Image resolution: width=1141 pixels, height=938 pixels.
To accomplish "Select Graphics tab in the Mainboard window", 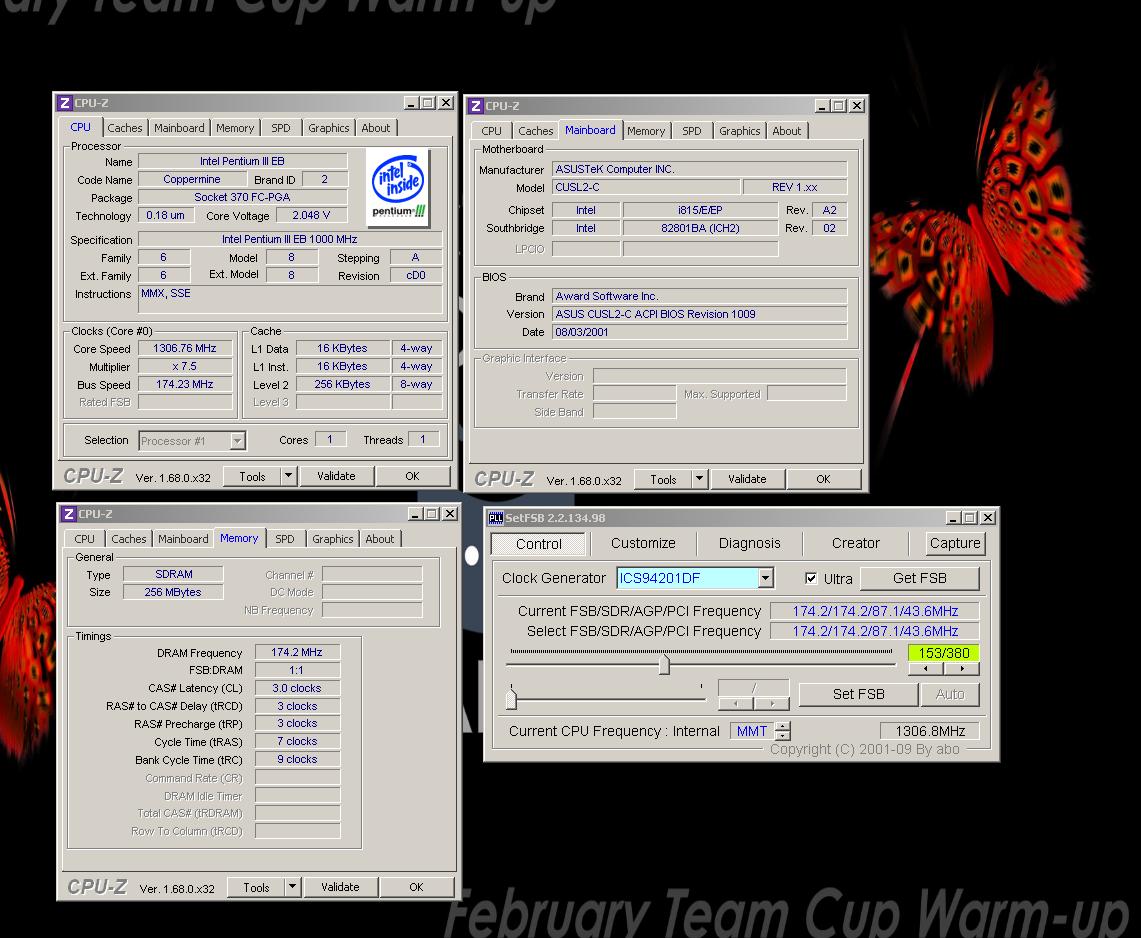I will (x=739, y=131).
